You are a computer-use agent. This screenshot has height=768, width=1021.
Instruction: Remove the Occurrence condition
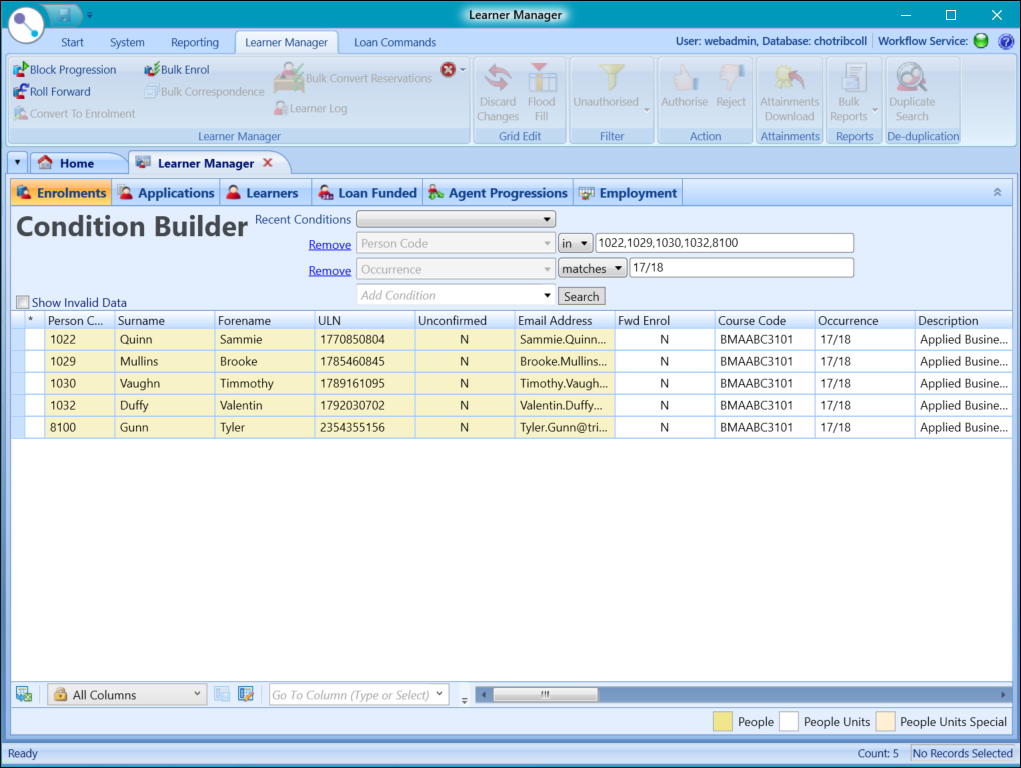(329, 270)
